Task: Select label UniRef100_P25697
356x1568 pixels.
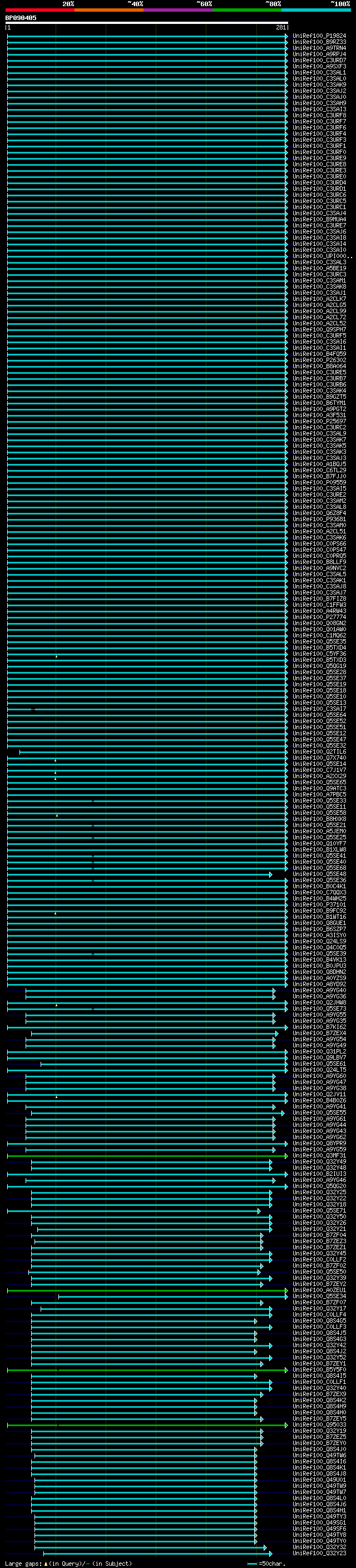Action: pyautogui.click(x=319, y=421)
